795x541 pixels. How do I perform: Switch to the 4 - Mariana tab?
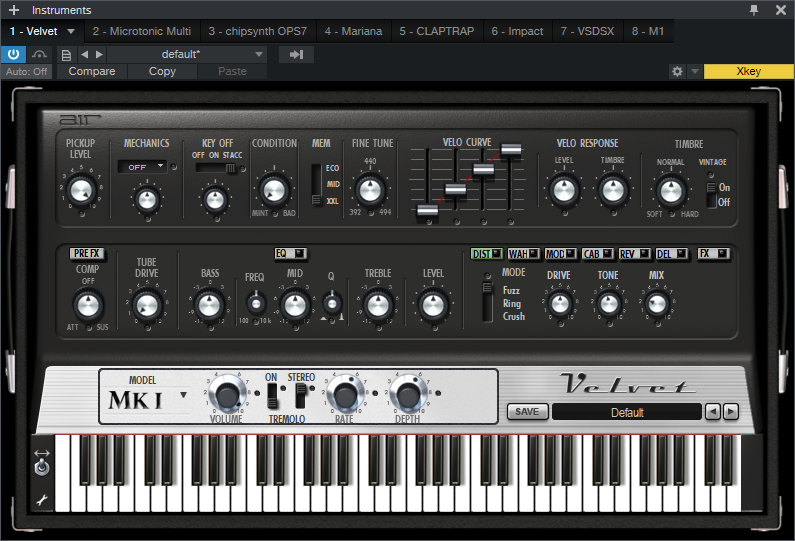tap(353, 31)
